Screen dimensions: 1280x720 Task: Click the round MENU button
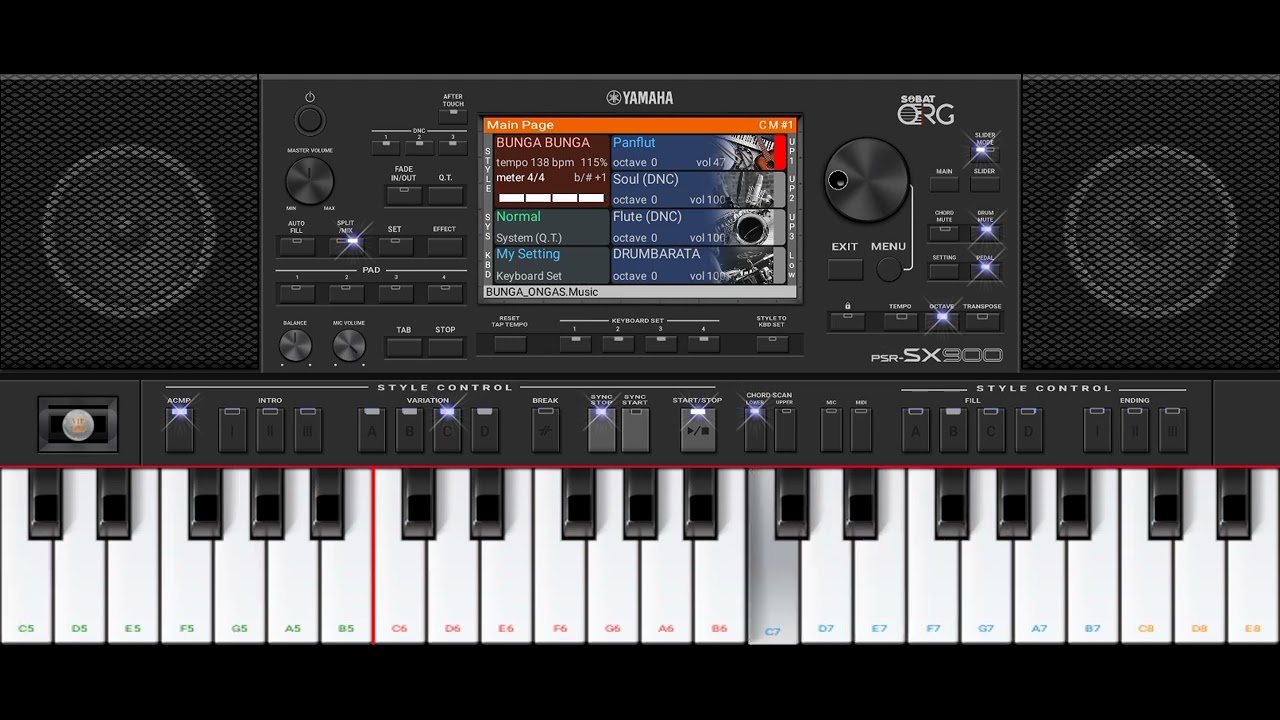(888, 269)
